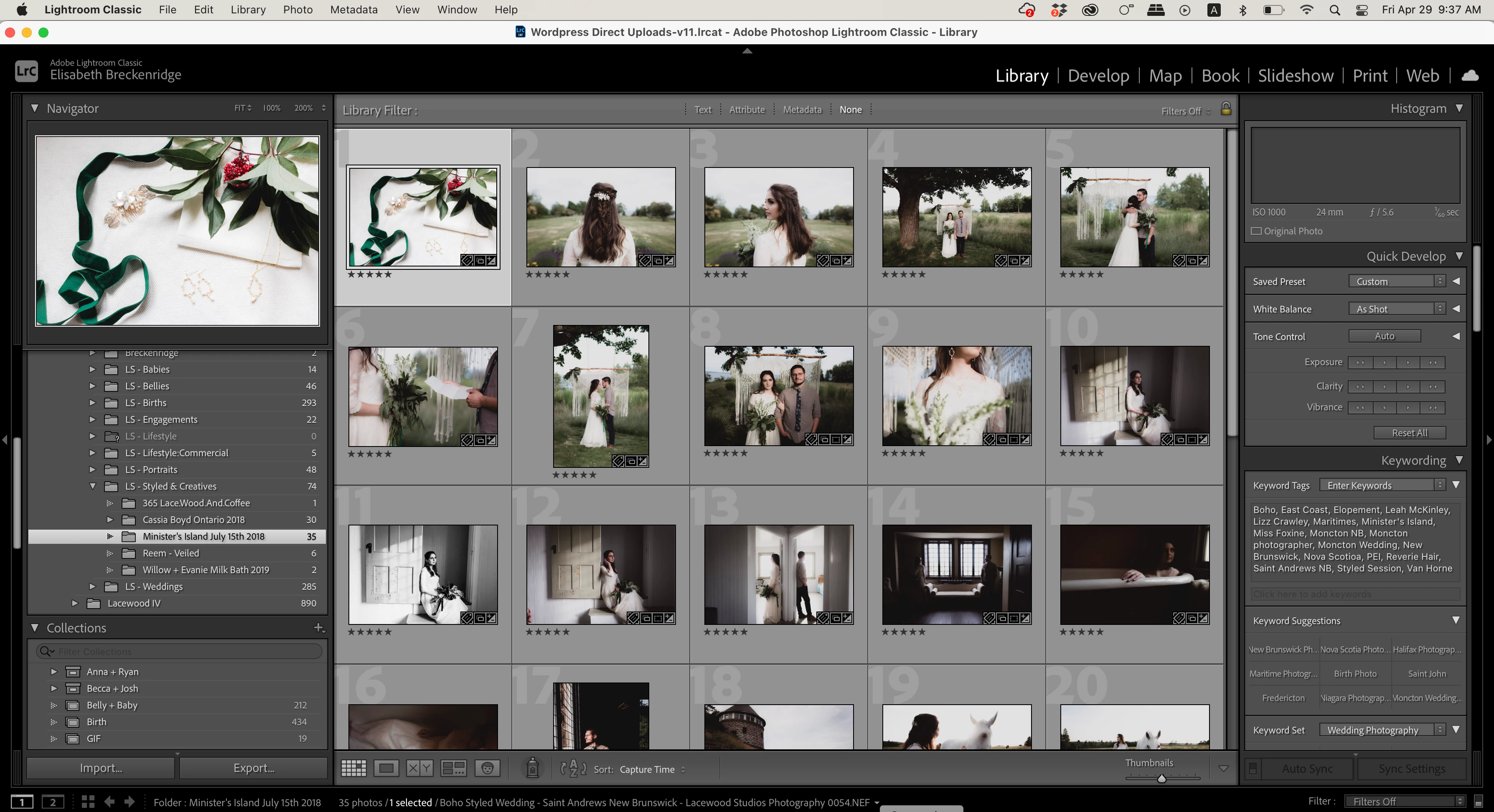The image size is (1494, 812).
Task: Select the Painter spray can tool
Action: [532, 769]
